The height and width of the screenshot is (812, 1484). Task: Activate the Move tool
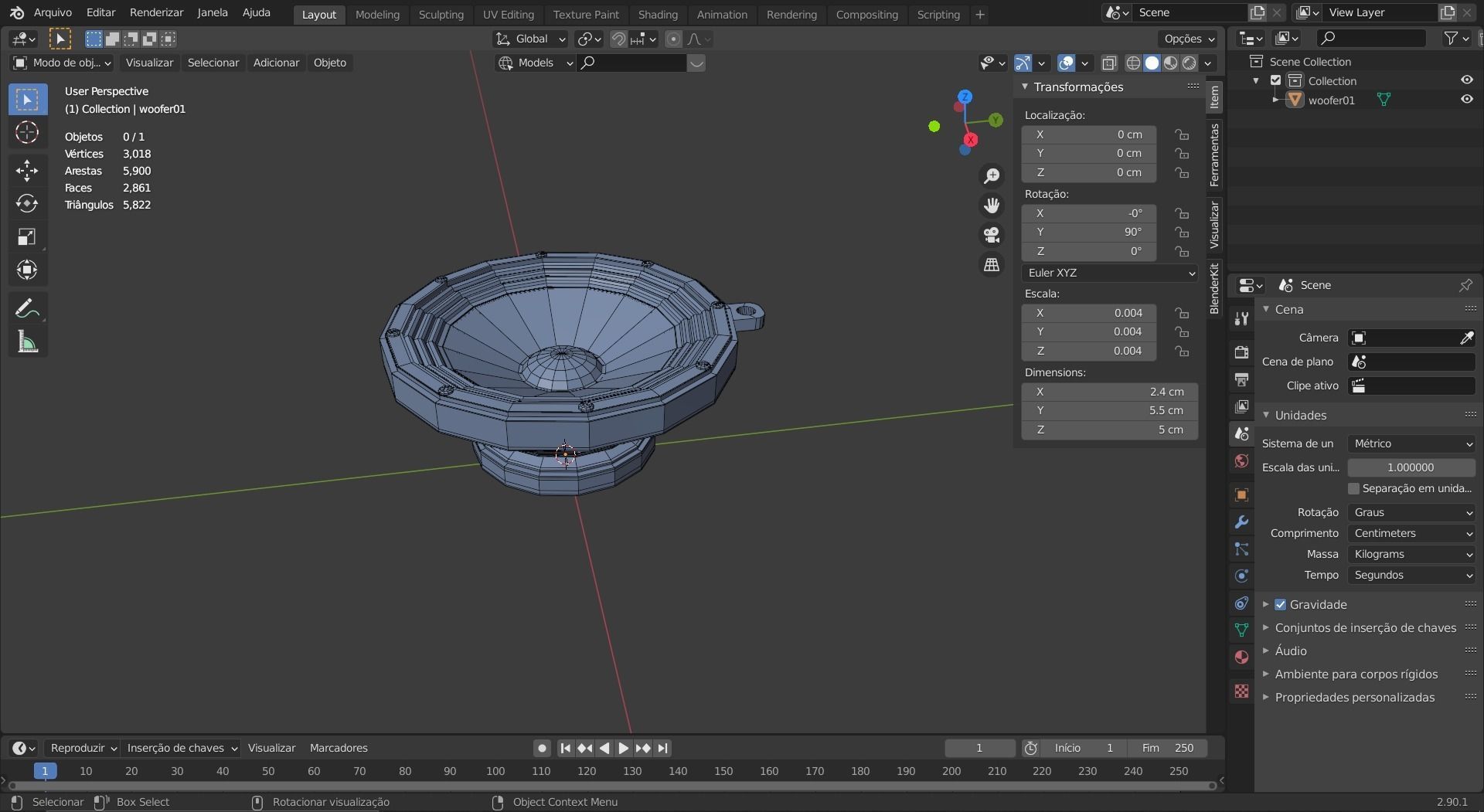tap(27, 170)
